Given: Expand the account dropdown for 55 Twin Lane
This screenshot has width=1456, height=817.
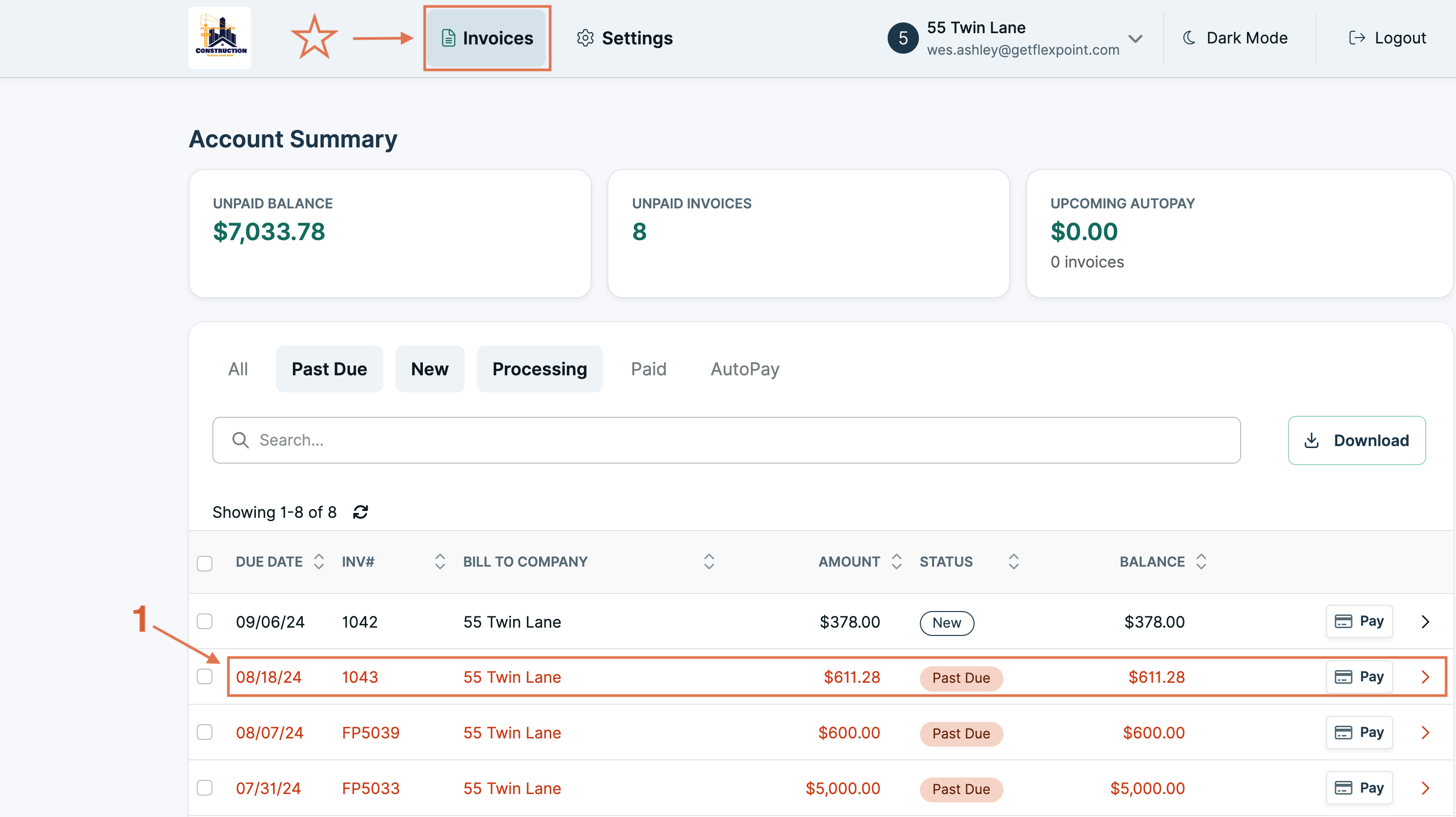Looking at the screenshot, I should (1137, 38).
